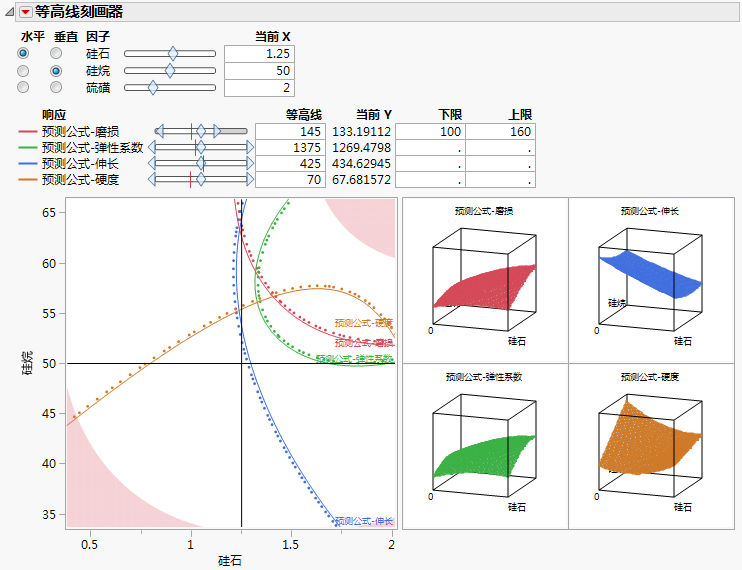Click the 磨损 contour value field showing 145

pyautogui.click(x=290, y=132)
